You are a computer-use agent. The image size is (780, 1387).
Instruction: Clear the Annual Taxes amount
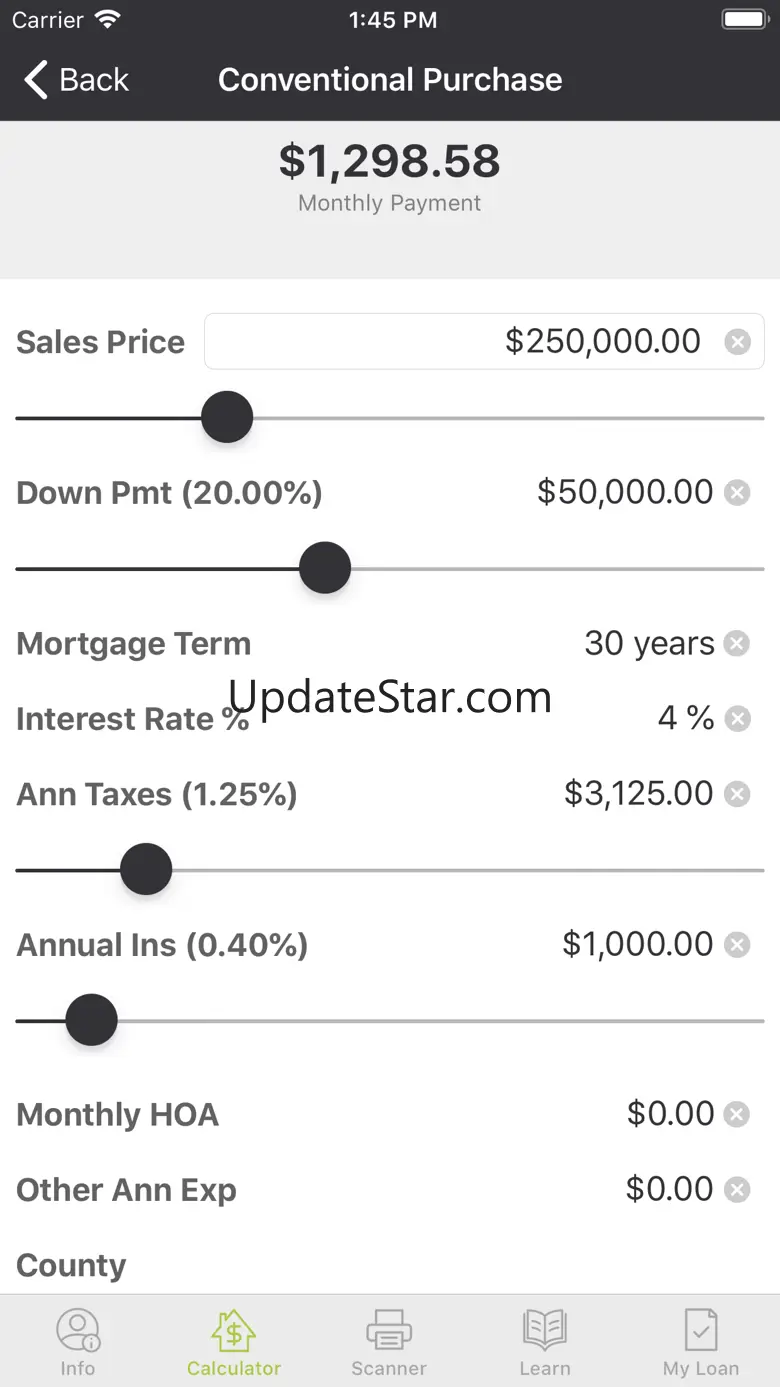pyautogui.click(x=737, y=794)
